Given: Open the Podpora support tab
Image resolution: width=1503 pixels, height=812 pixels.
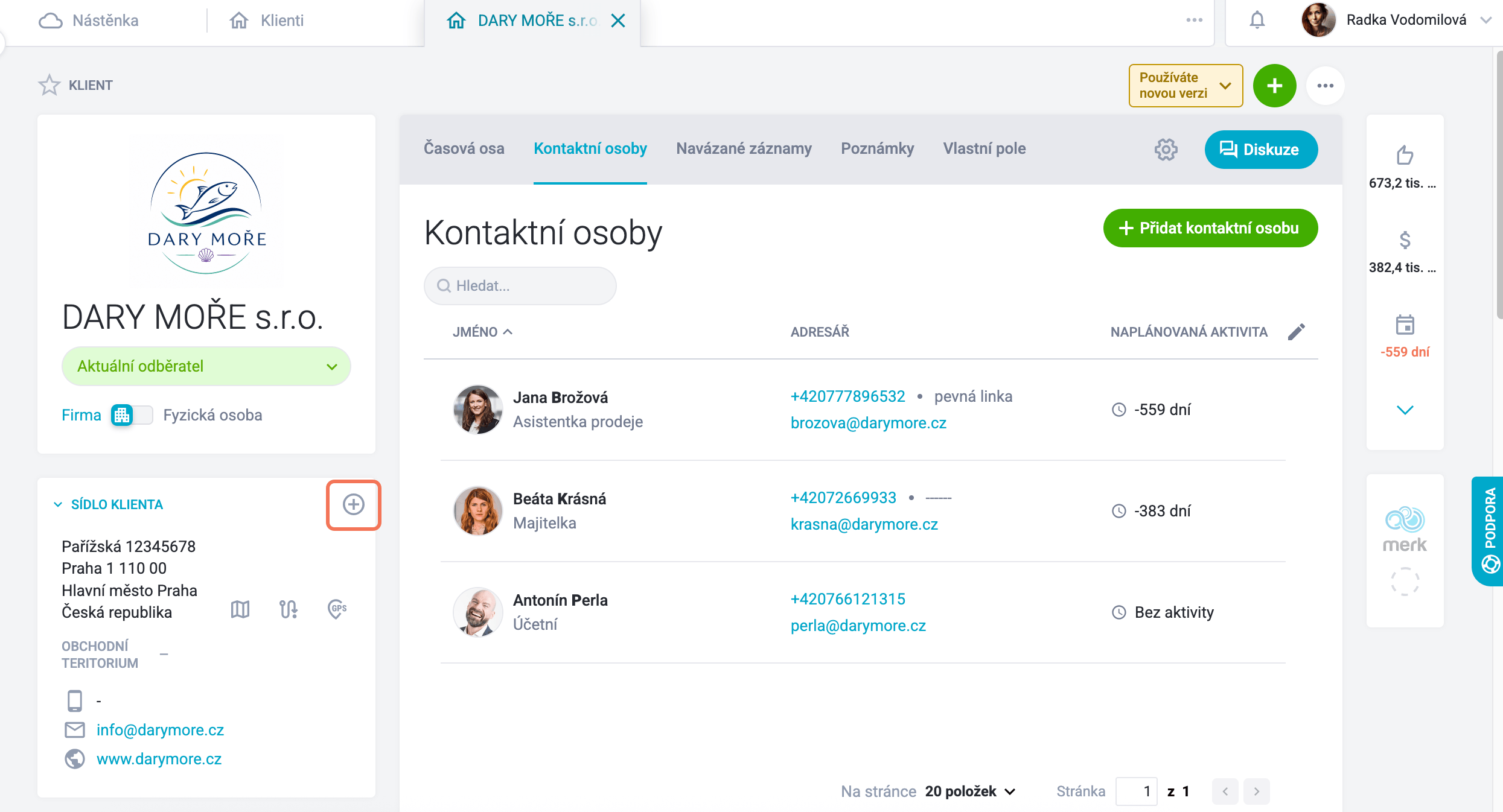Looking at the screenshot, I should 1489,531.
